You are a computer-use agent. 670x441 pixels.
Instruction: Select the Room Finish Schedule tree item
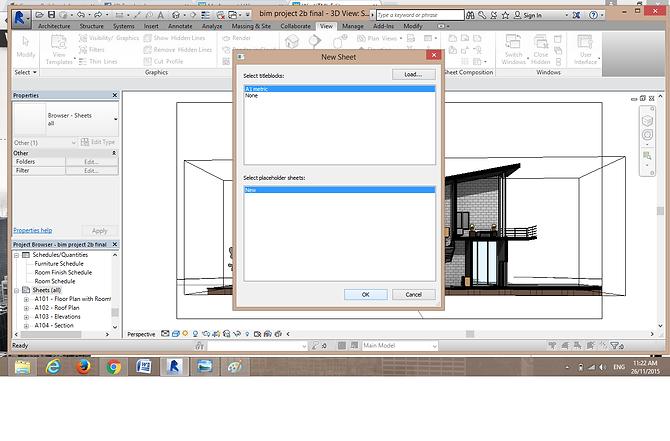tap(63, 273)
